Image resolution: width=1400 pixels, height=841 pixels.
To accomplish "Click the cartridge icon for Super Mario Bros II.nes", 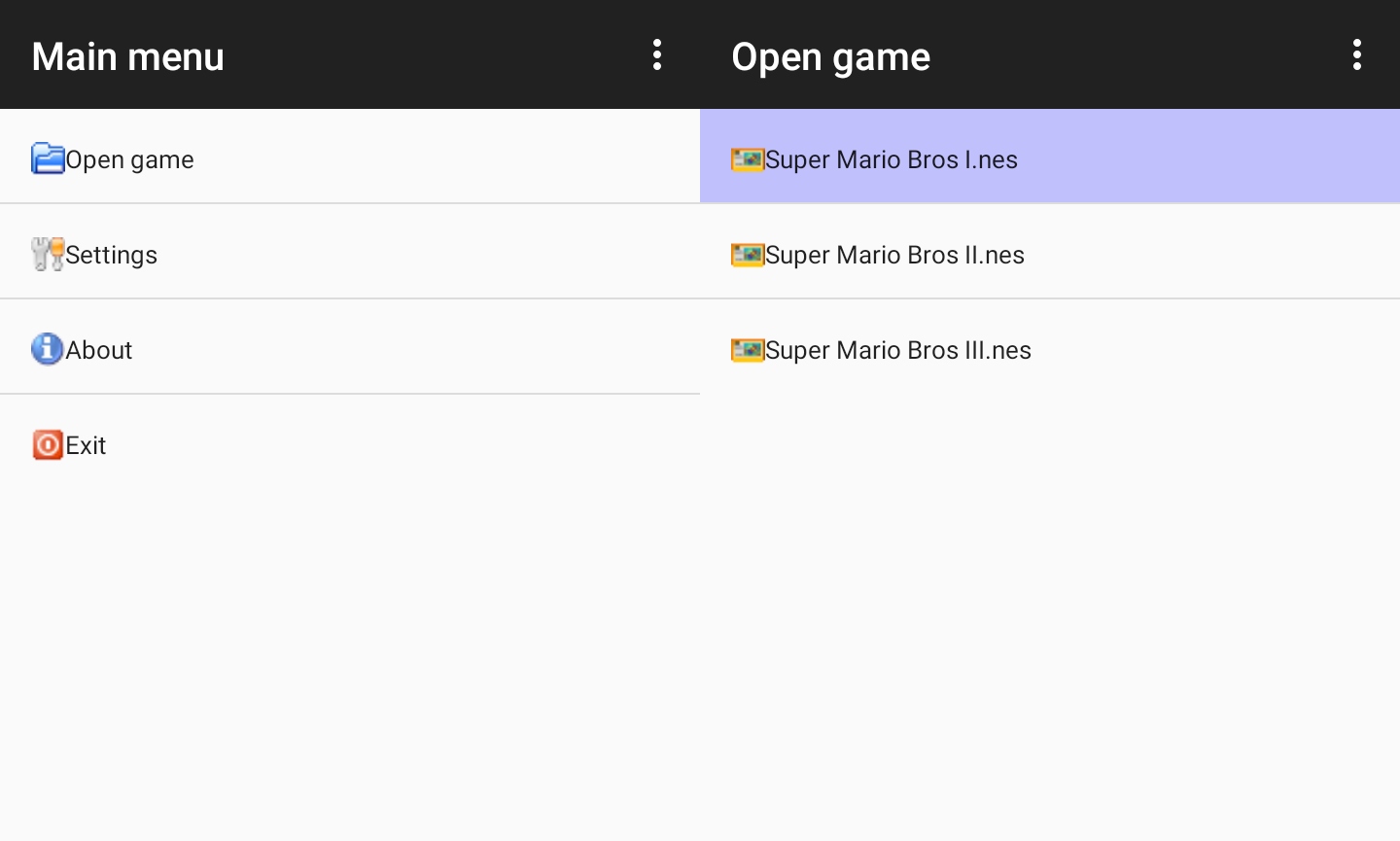I will (747, 254).
